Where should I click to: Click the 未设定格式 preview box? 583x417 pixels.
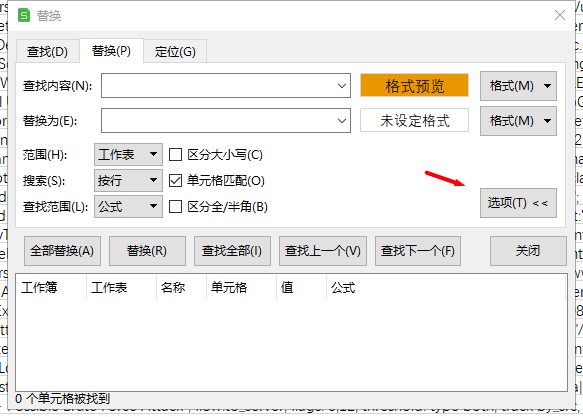tap(414, 120)
